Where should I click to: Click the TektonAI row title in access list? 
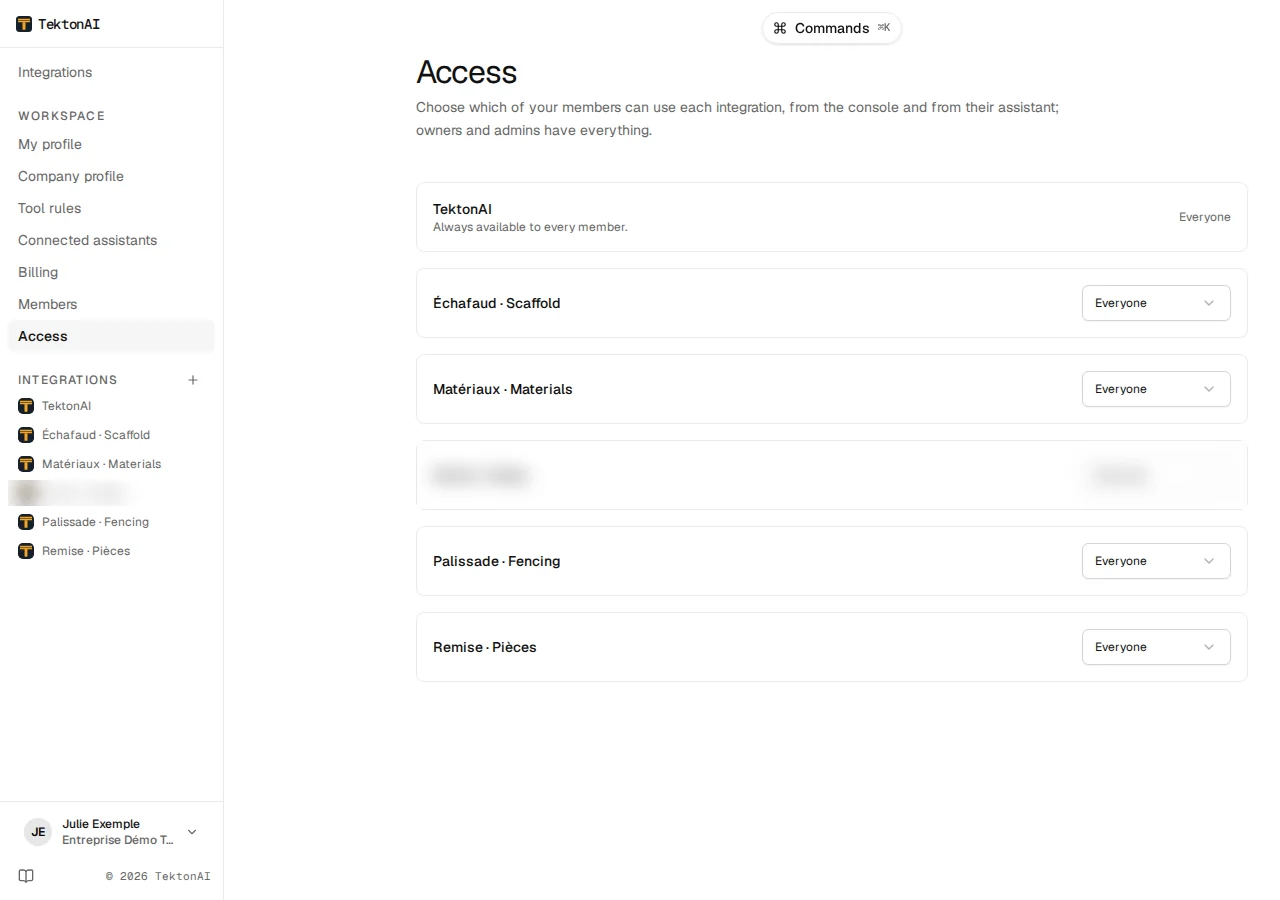point(462,209)
